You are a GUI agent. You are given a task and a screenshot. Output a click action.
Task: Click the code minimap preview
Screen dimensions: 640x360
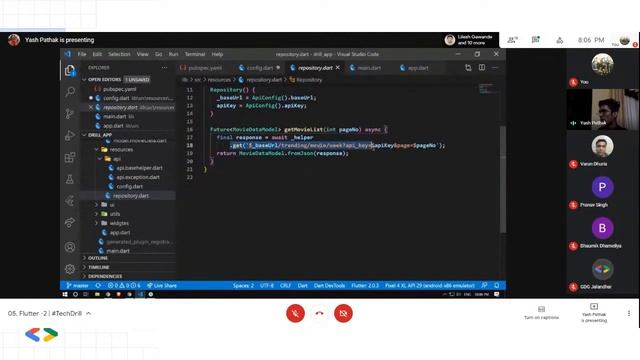pos(488,89)
